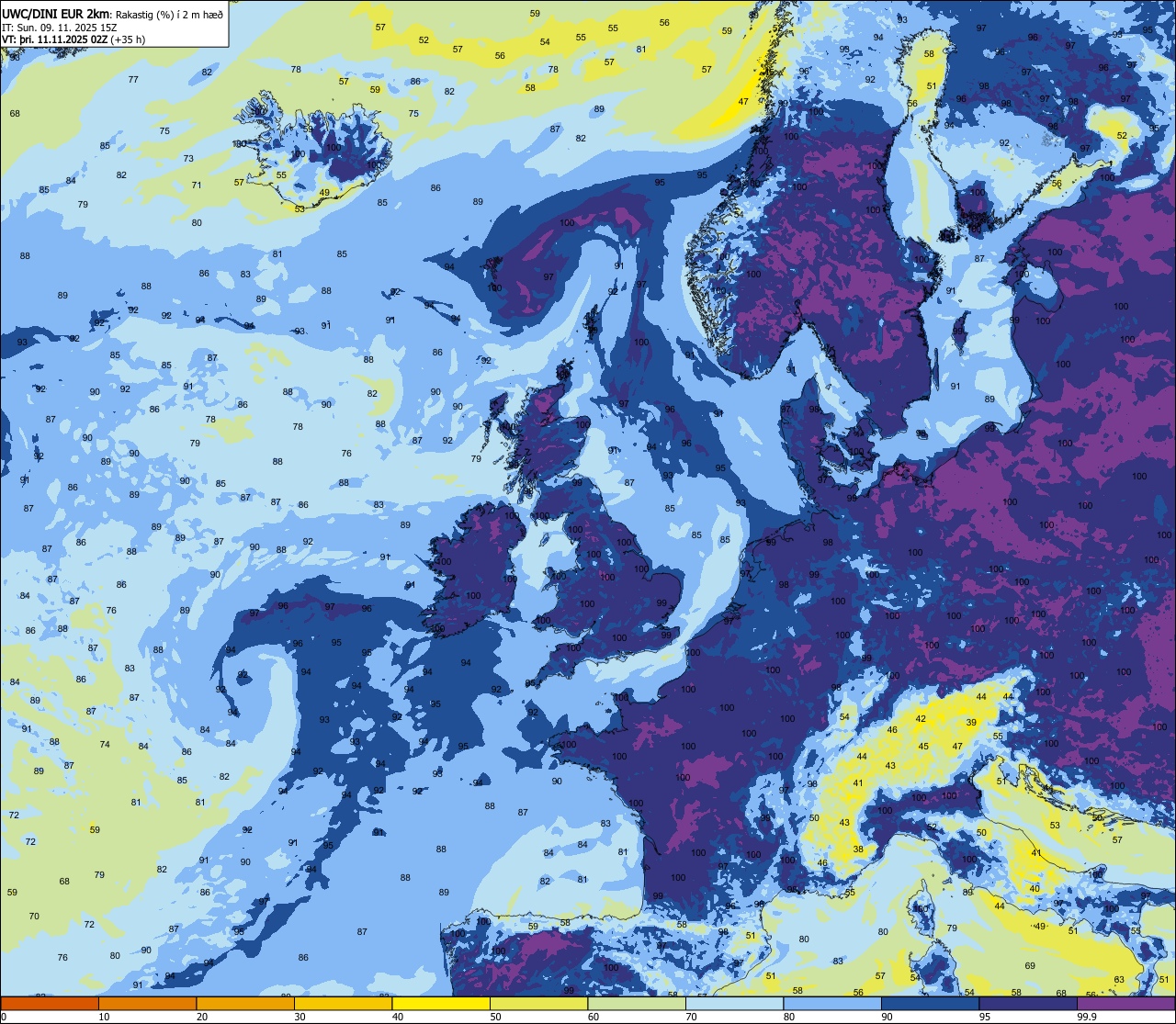Image resolution: width=1176 pixels, height=1024 pixels.
Task: Click the value 38 in the yellow Alpine area
Action: [859, 850]
